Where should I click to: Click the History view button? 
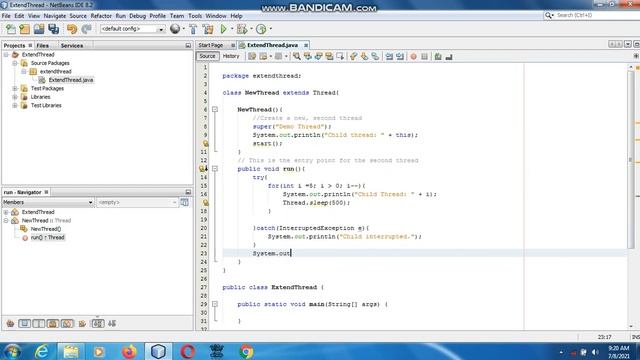click(x=231, y=56)
